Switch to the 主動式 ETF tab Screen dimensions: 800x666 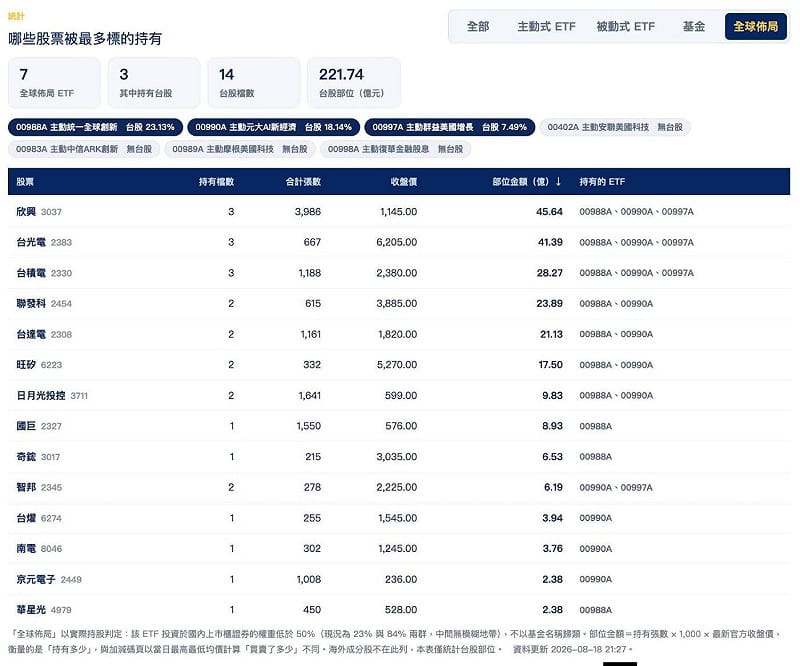(x=546, y=27)
